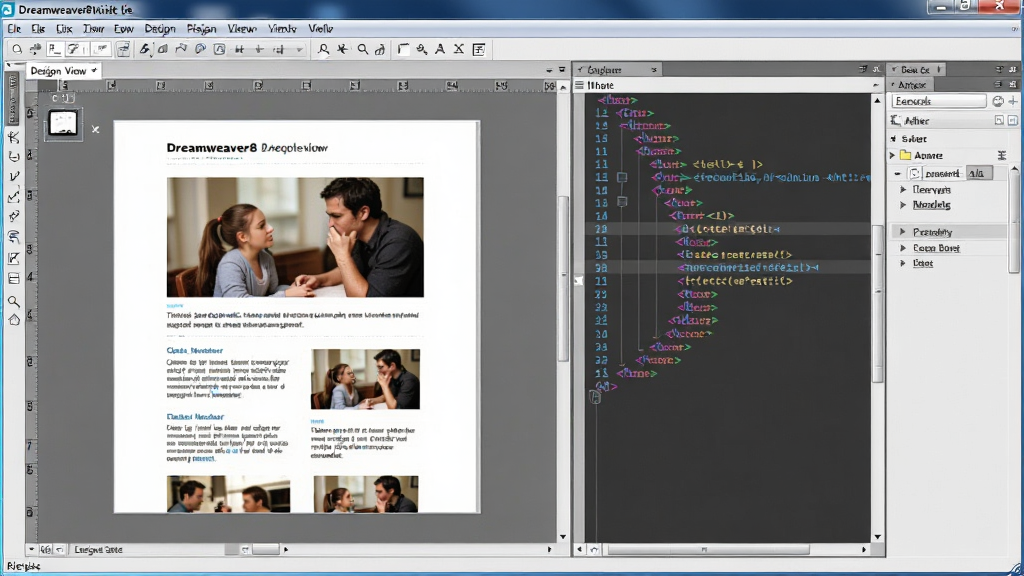This screenshot has width=1024, height=576.
Task: Open the Bea Ge panel tab
Action: pyautogui.click(x=916, y=69)
